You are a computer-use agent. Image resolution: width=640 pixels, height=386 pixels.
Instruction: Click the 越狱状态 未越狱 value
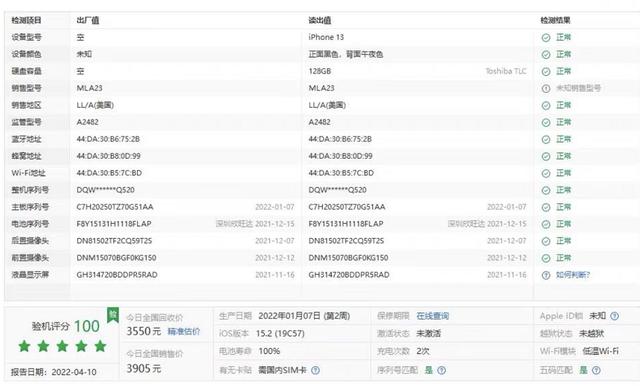[x=591, y=334]
